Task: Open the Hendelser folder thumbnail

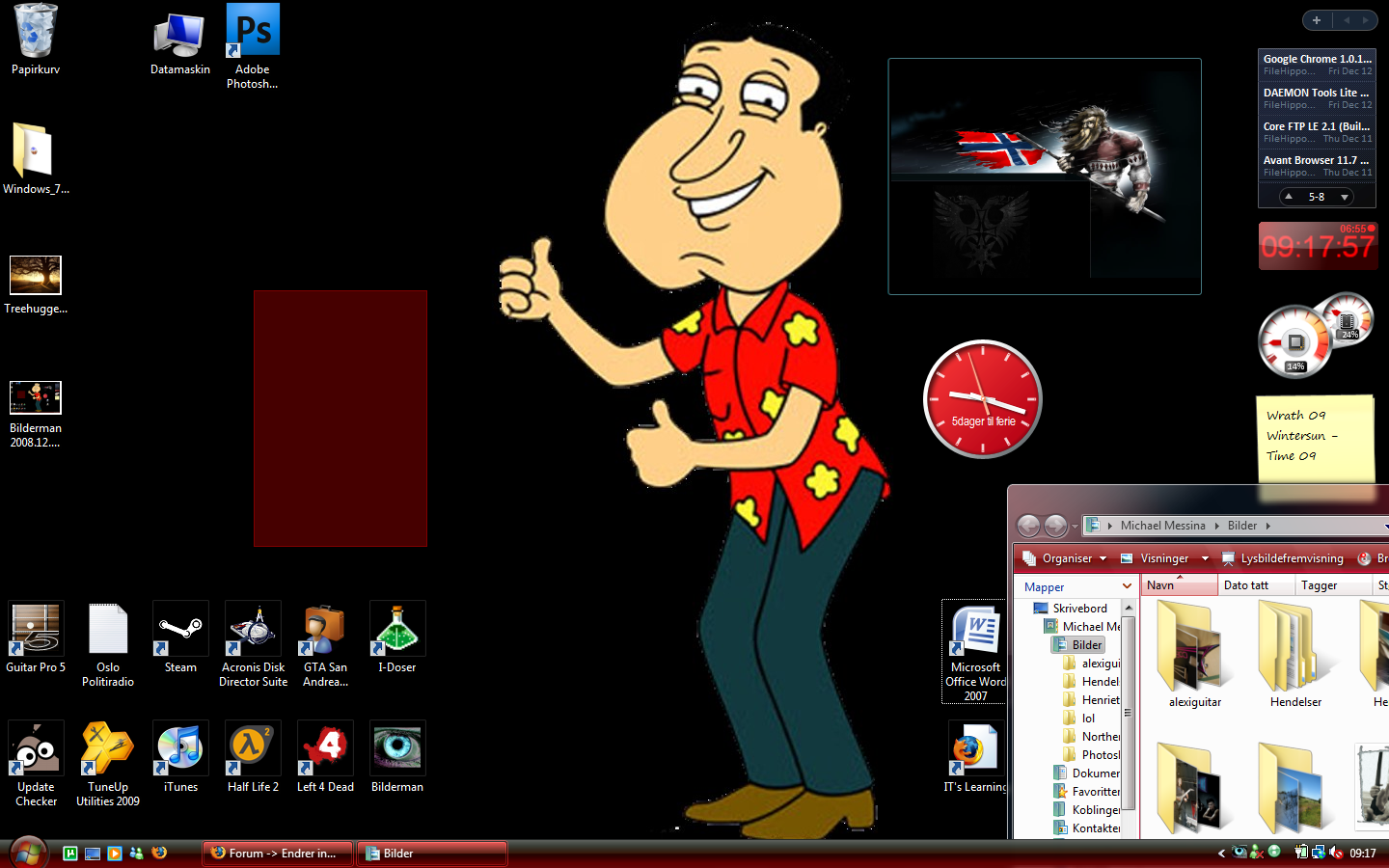Action: (1295, 654)
